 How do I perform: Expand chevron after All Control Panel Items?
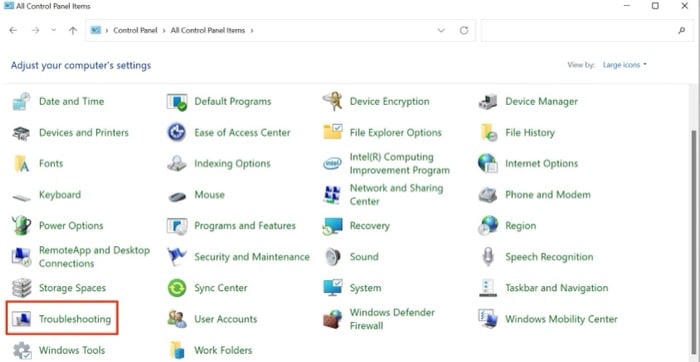pyautogui.click(x=252, y=30)
